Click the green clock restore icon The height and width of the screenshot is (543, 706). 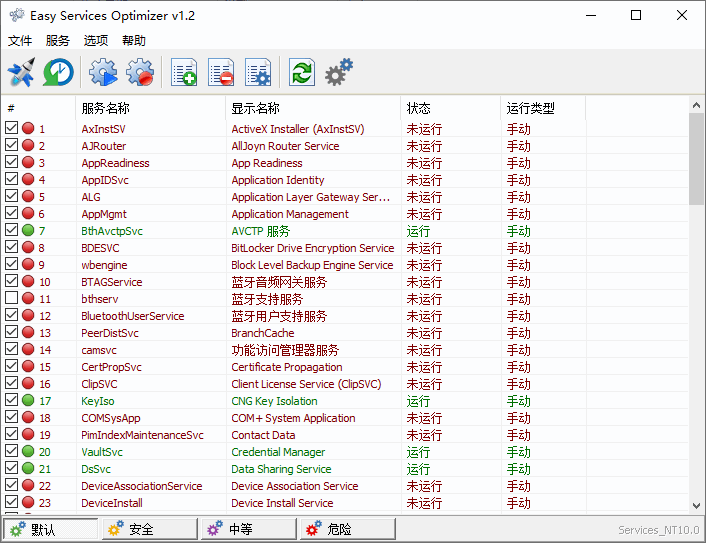tap(58, 72)
